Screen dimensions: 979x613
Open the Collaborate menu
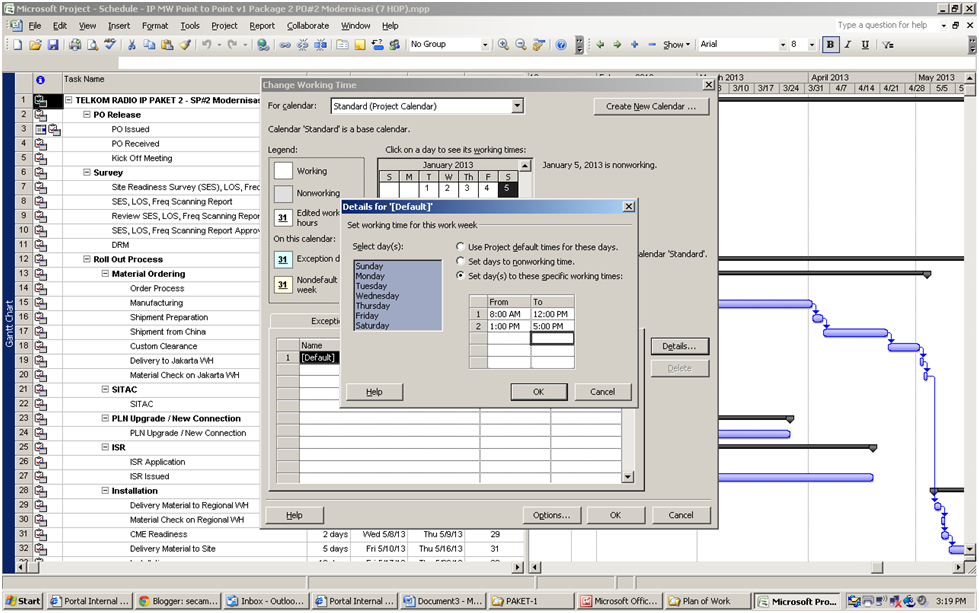[x=307, y=25]
